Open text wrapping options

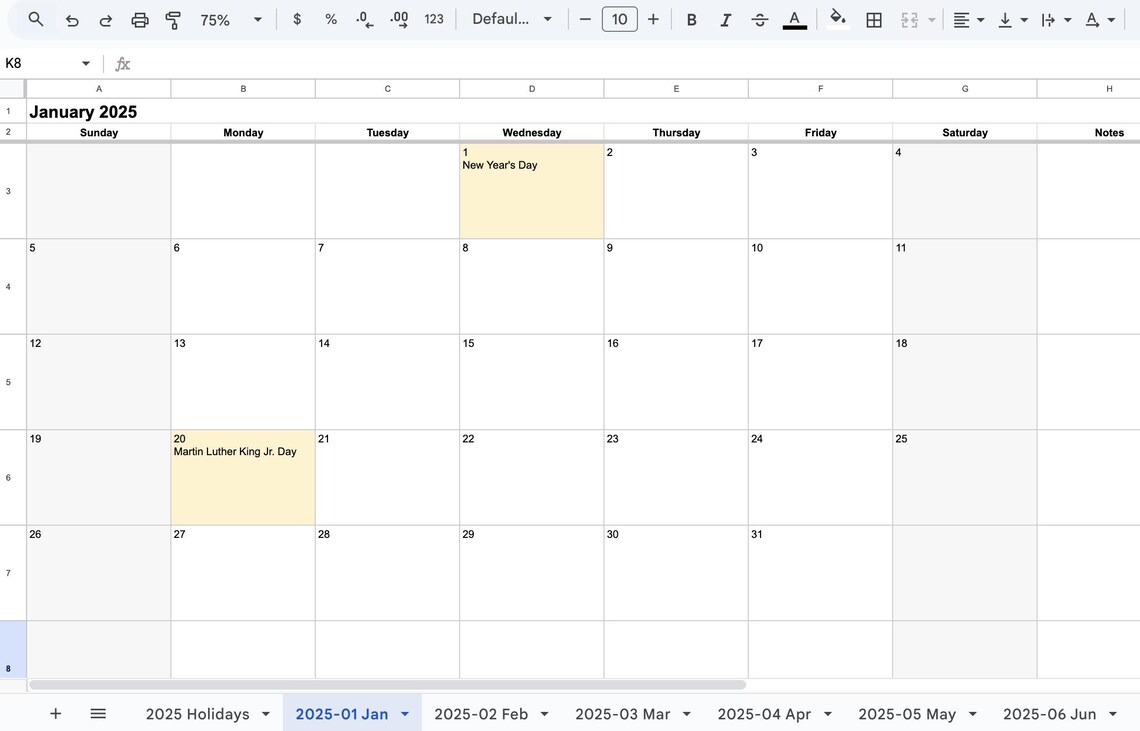click(x=1056, y=20)
